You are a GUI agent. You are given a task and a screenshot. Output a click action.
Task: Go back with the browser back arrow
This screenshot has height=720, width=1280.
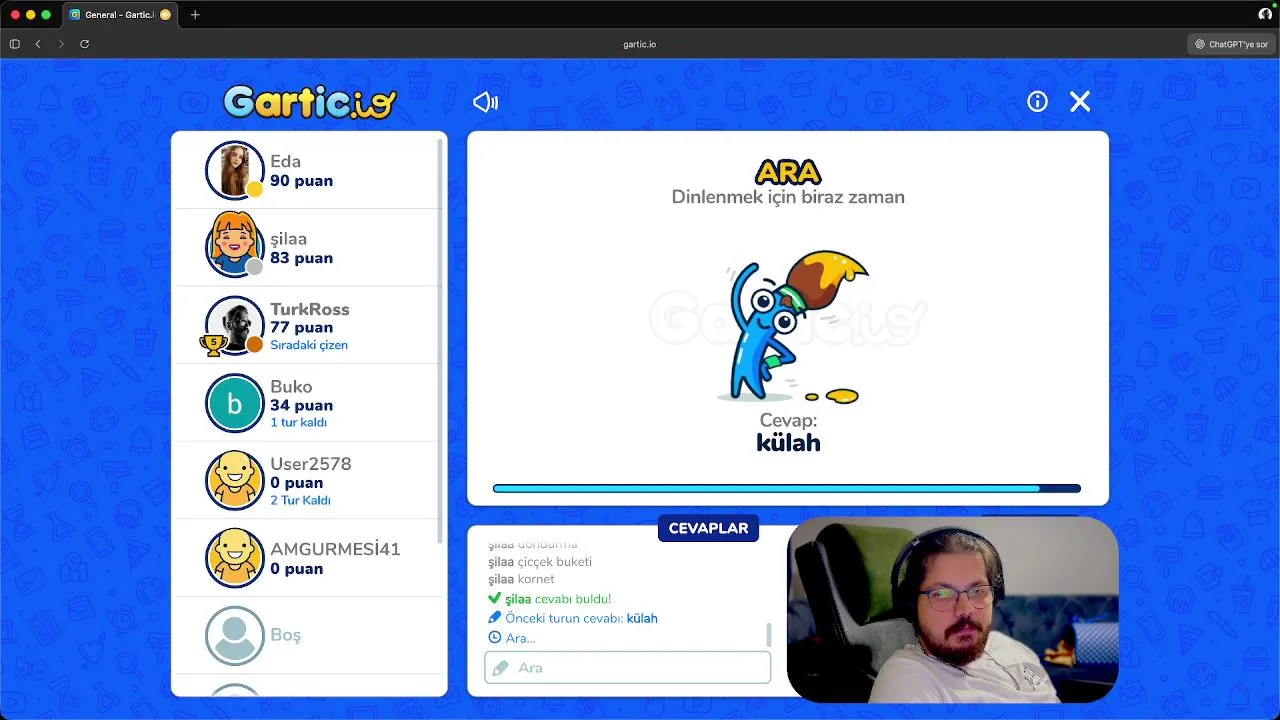38,44
